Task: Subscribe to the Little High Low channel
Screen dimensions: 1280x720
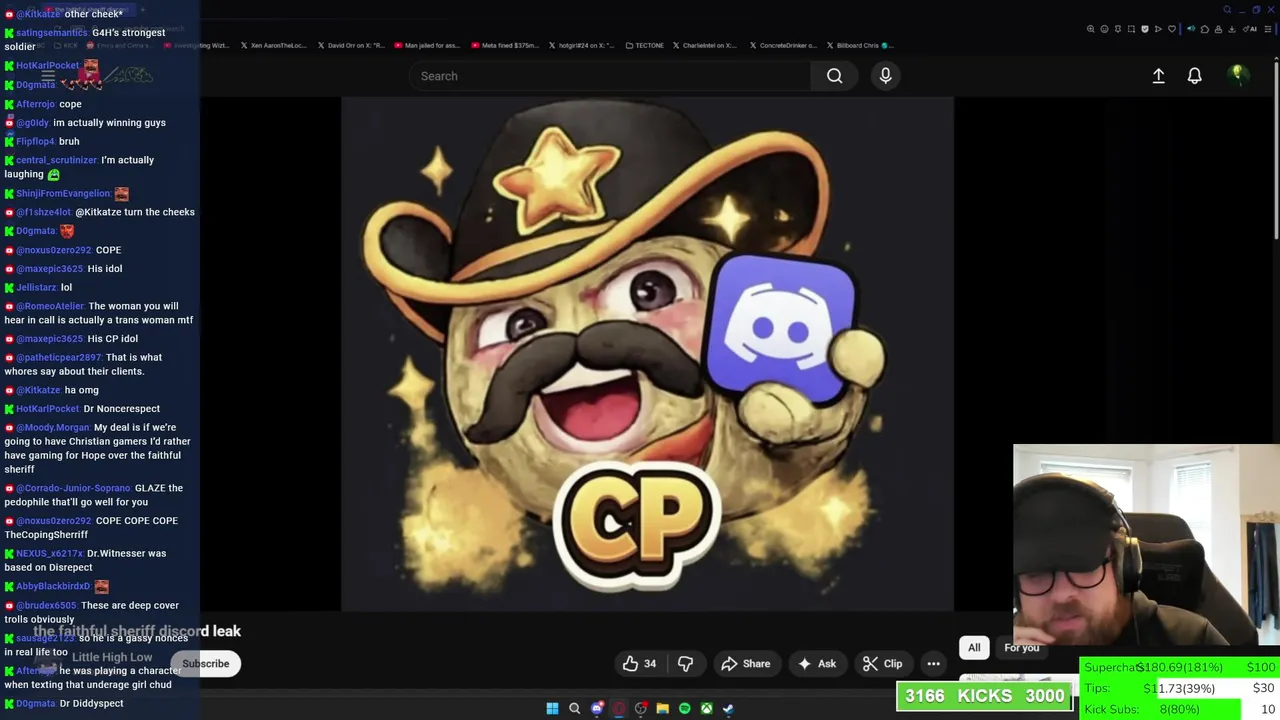Action: point(205,663)
